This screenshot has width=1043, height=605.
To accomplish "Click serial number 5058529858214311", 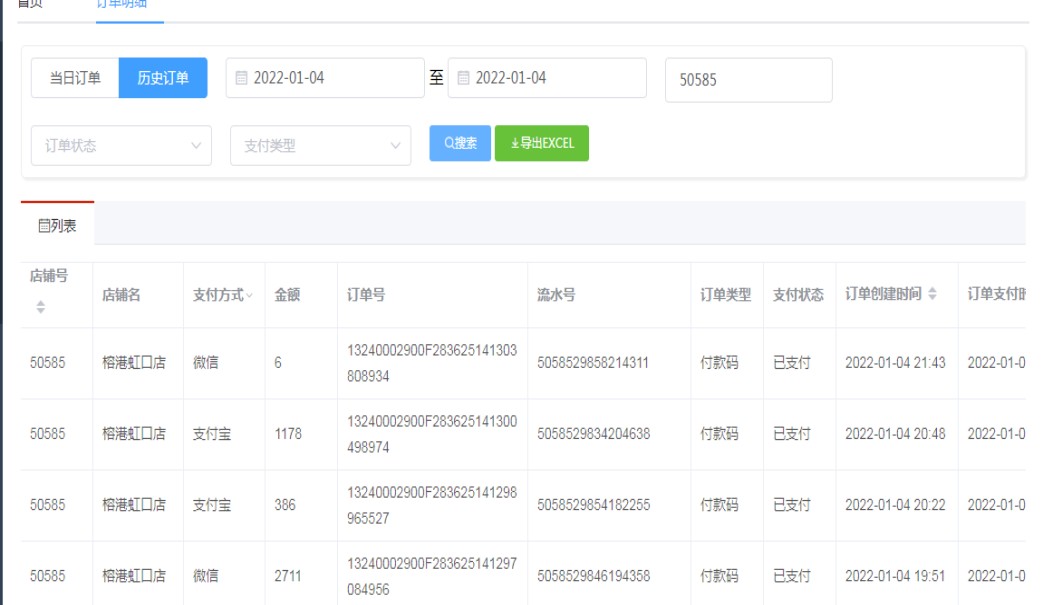I will pyautogui.click(x=593, y=363).
